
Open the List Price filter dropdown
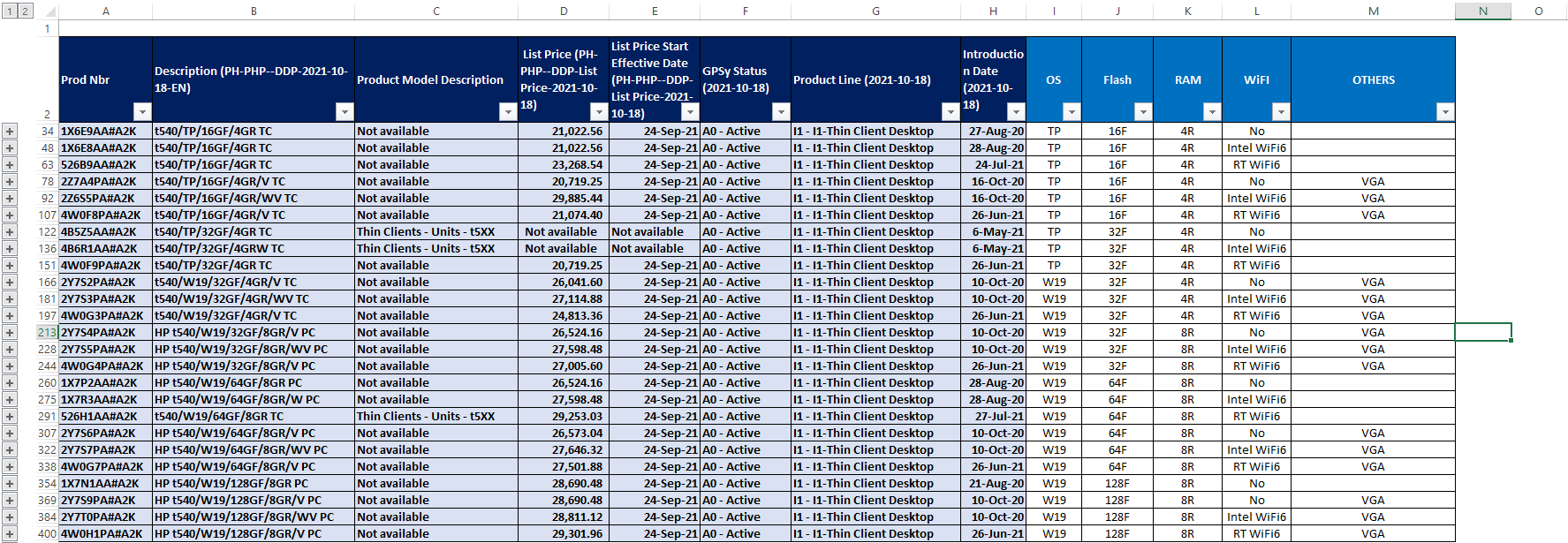599,112
